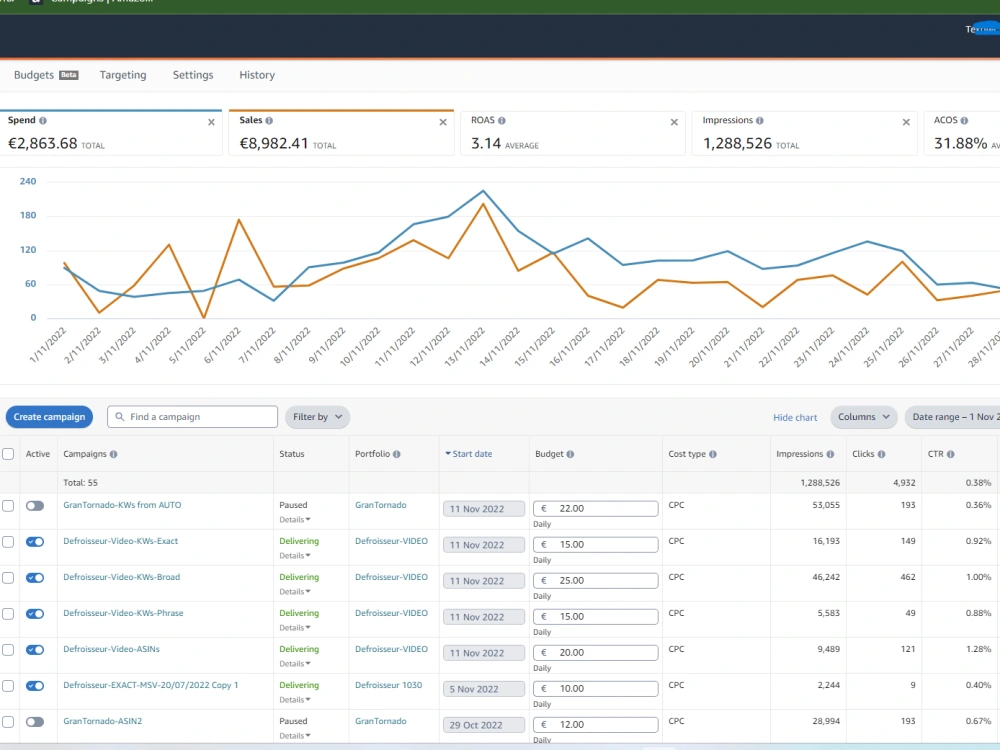The image size is (1000, 750).
Task: Check the Defroisseur-Video-ASINs row checkbox
Action: [x=8, y=650]
